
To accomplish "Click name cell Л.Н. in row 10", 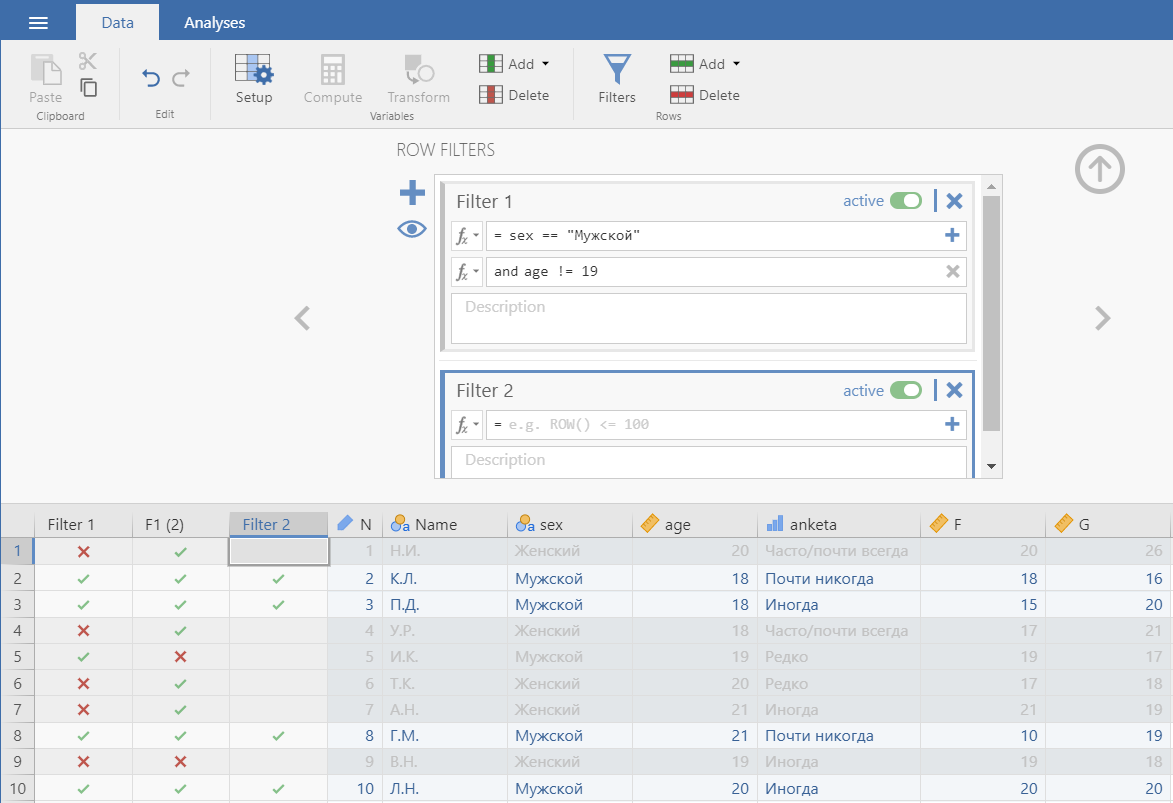I will tap(445, 789).
